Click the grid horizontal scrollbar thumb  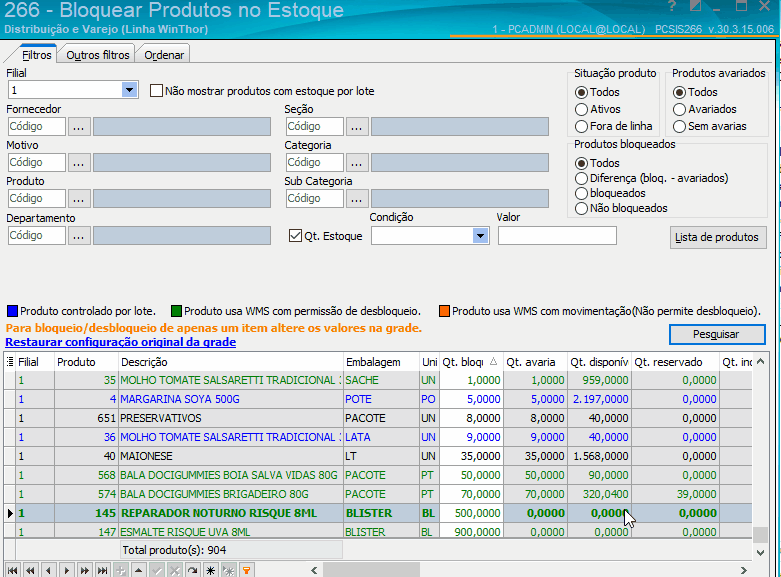(x=371, y=571)
